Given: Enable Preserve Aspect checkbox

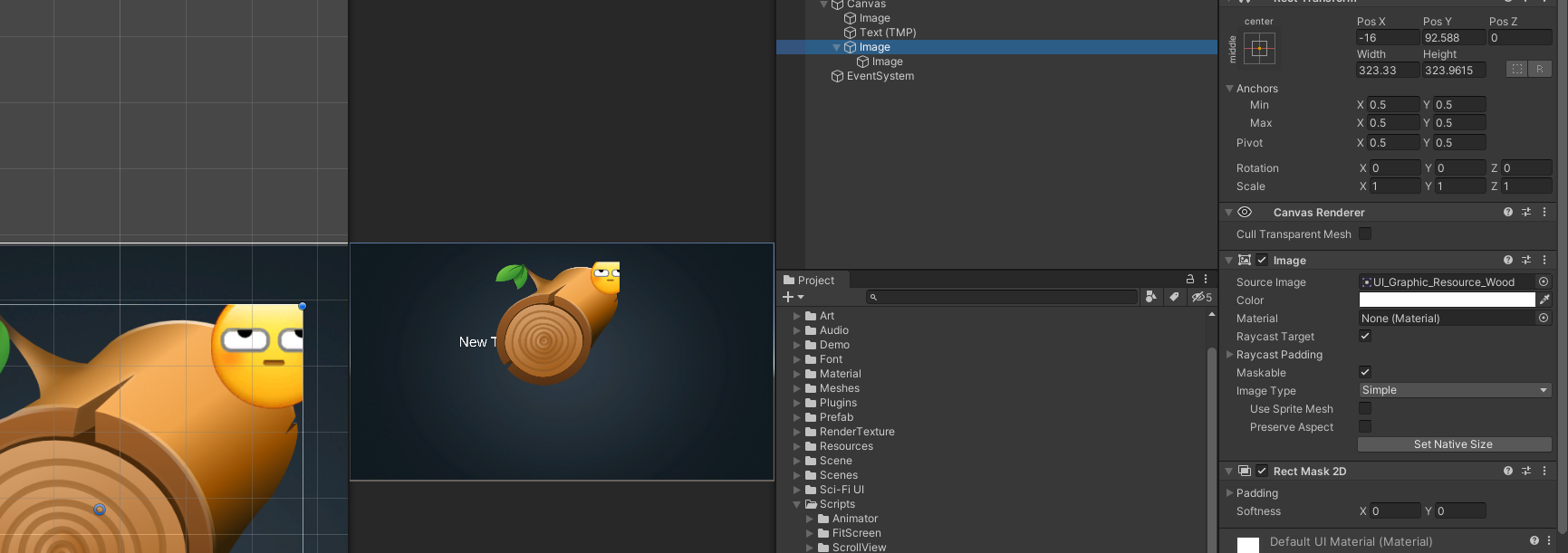Looking at the screenshot, I should [x=1365, y=426].
